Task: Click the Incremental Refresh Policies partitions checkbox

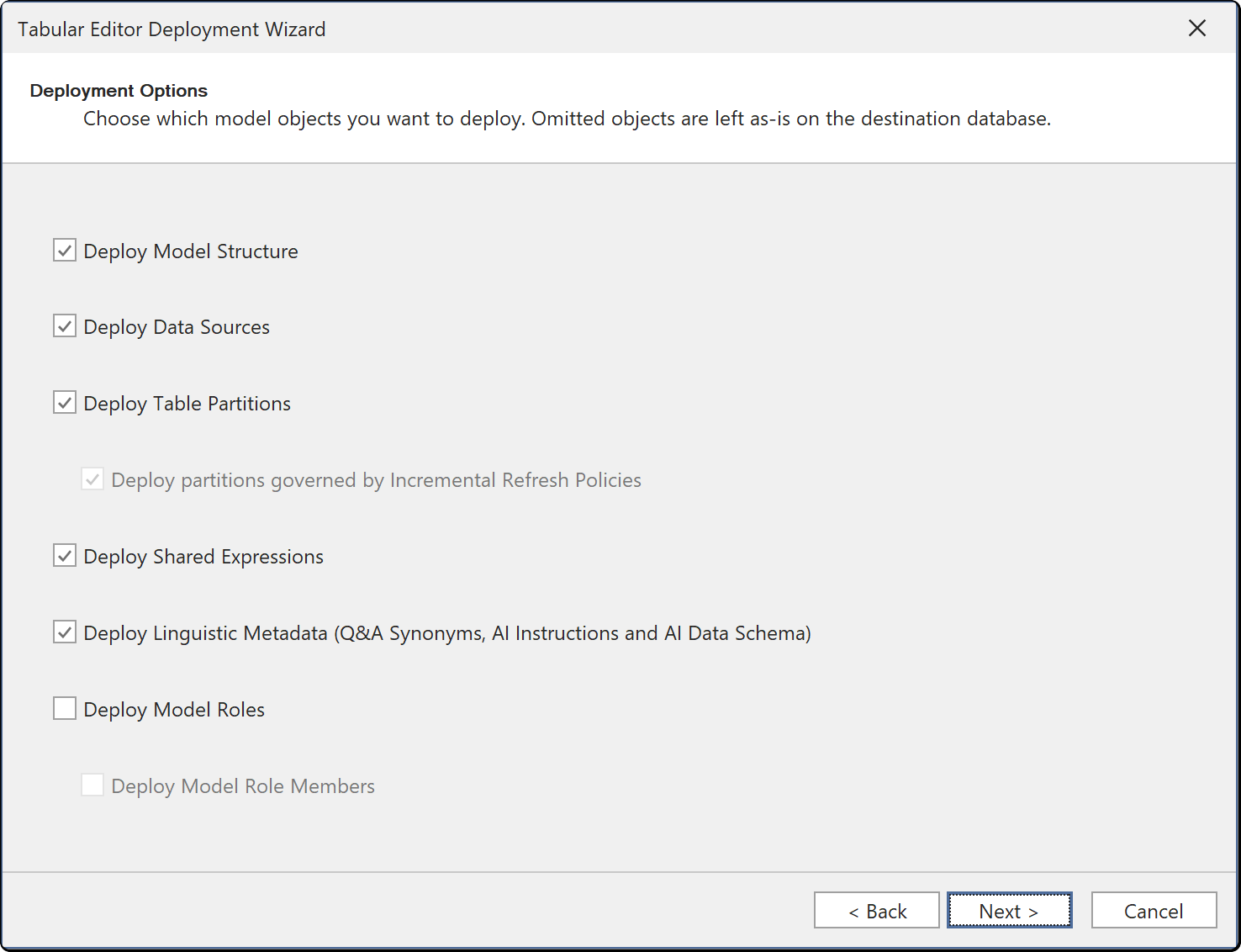Action: click(92, 479)
